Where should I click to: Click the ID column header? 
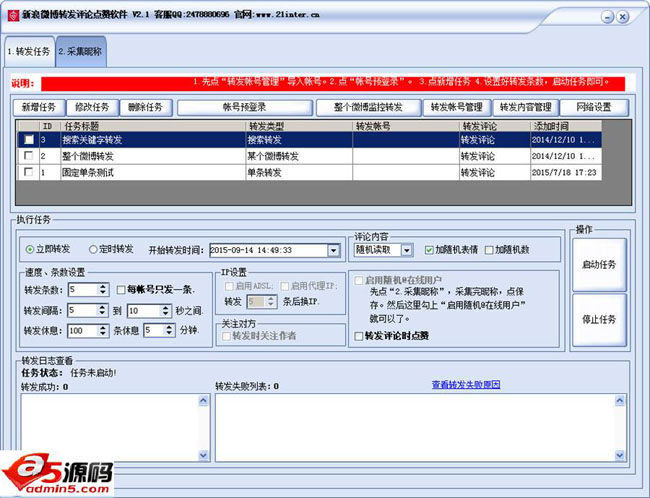pyautogui.click(x=50, y=126)
